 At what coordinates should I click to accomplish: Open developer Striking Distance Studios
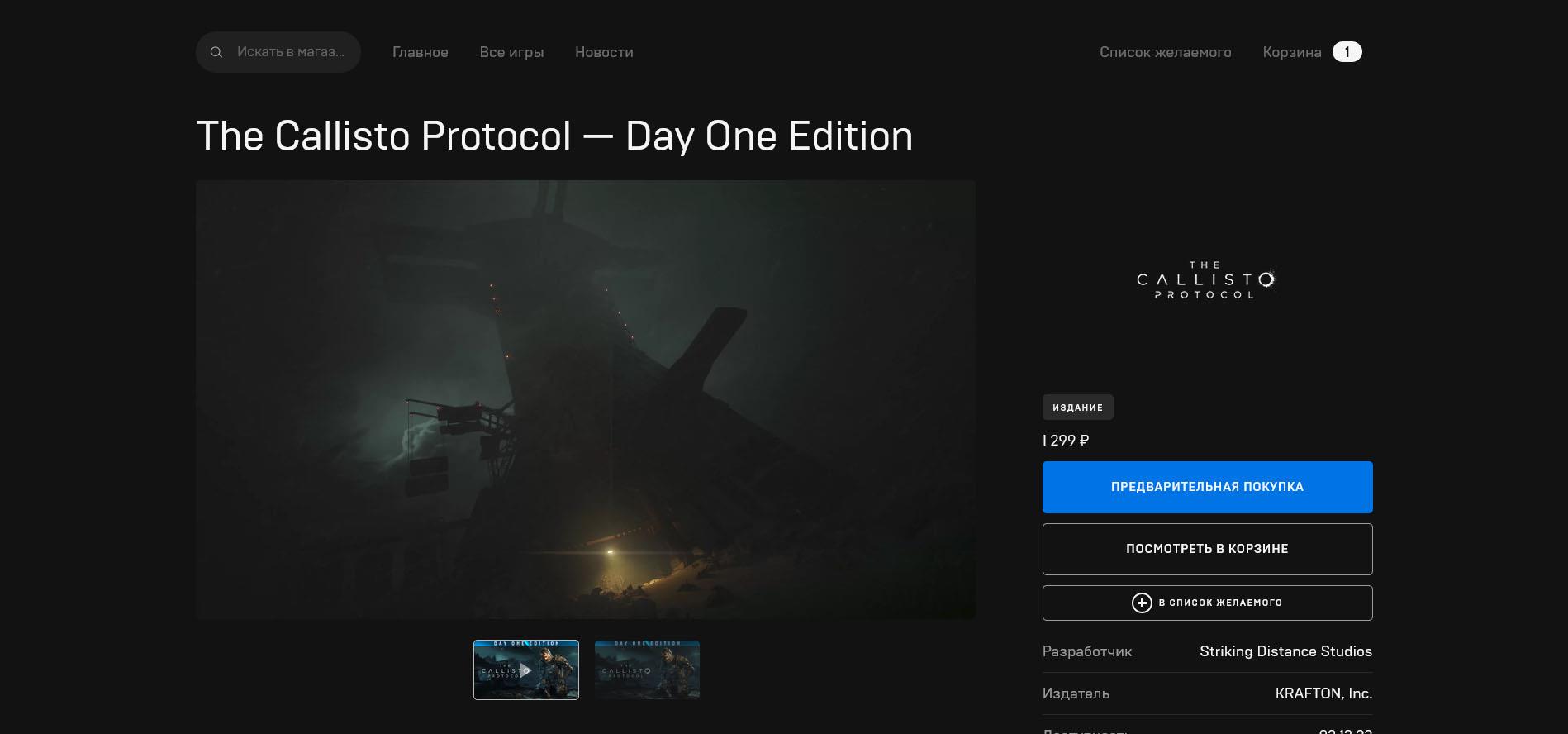(1285, 651)
